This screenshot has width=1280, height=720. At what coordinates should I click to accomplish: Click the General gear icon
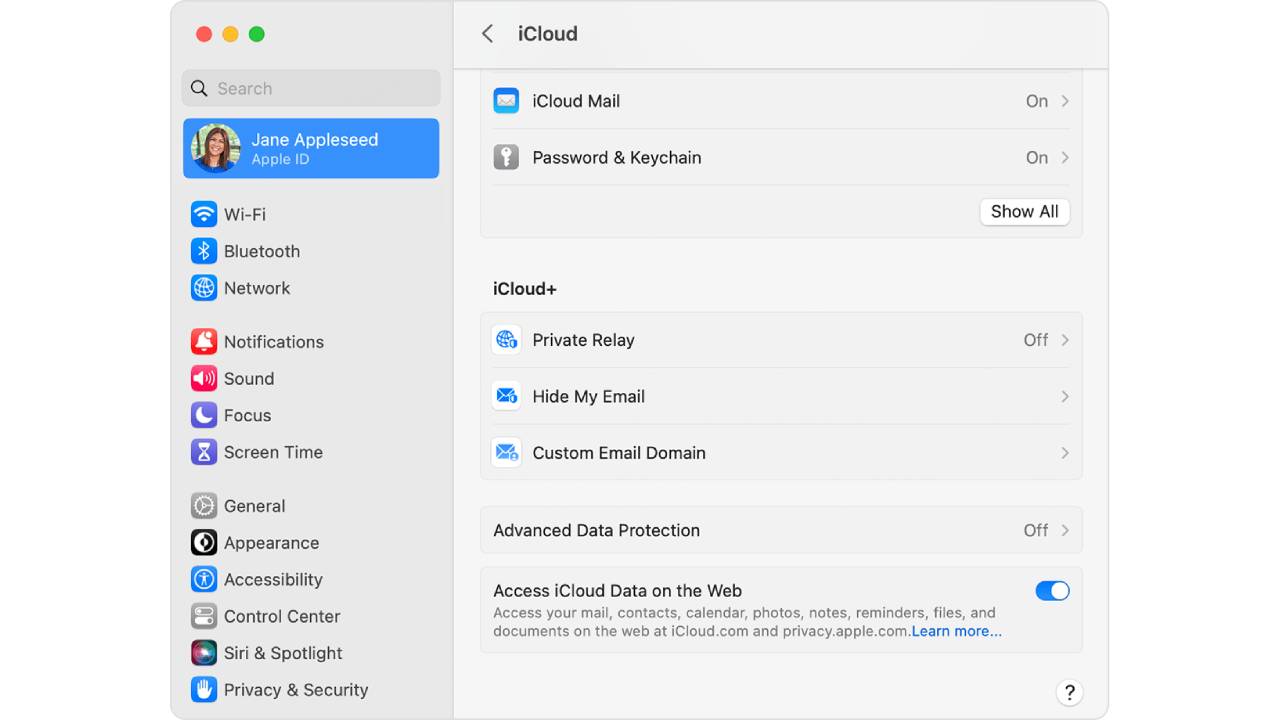point(204,506)
